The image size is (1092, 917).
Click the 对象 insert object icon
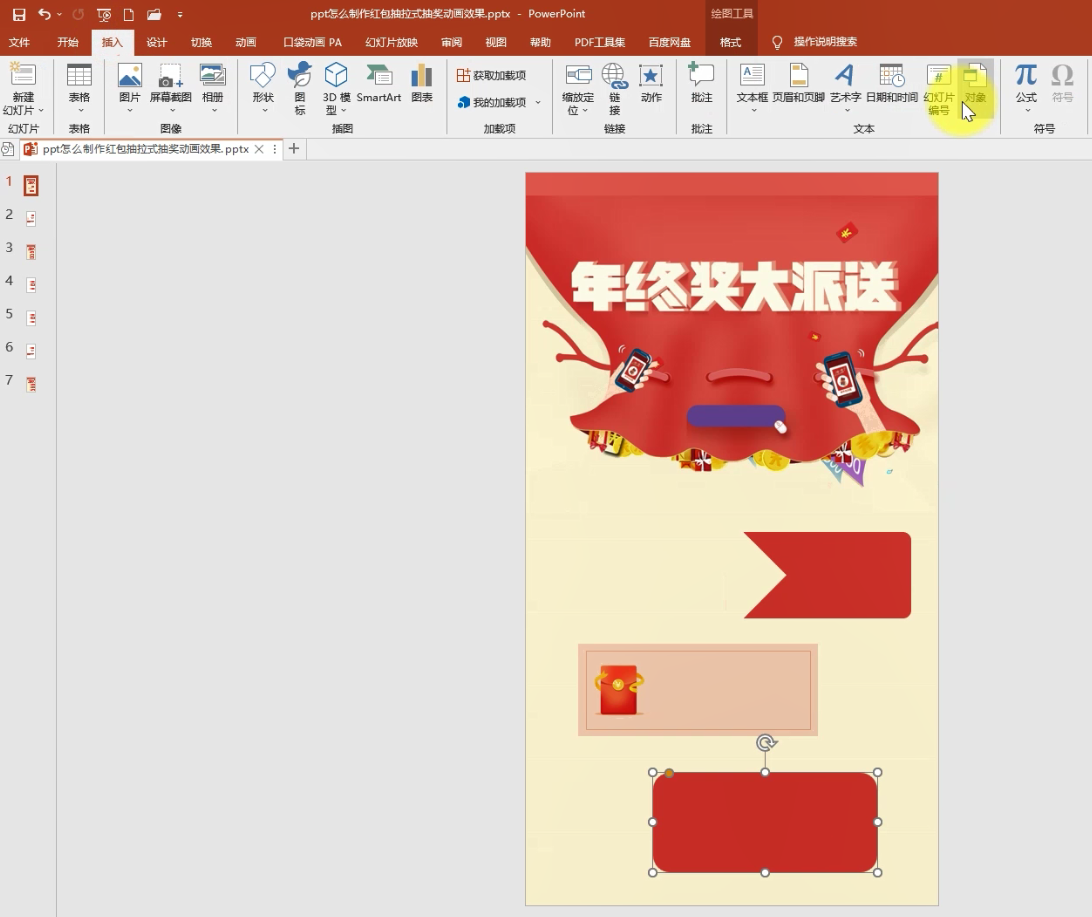pos(975,75)
